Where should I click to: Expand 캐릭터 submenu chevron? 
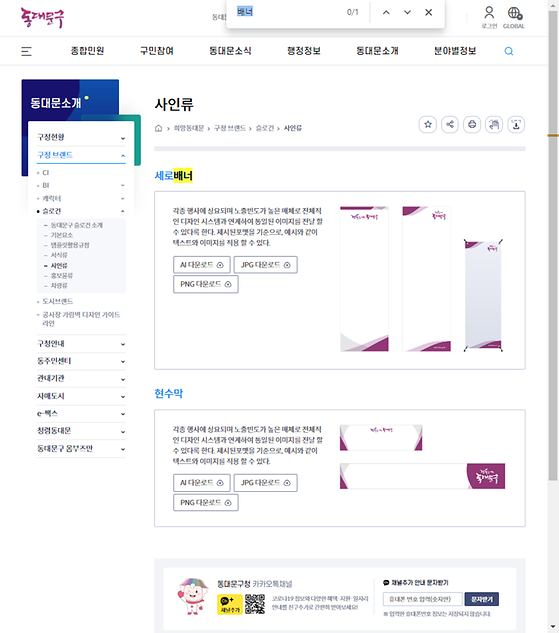(x=123, y=198)
